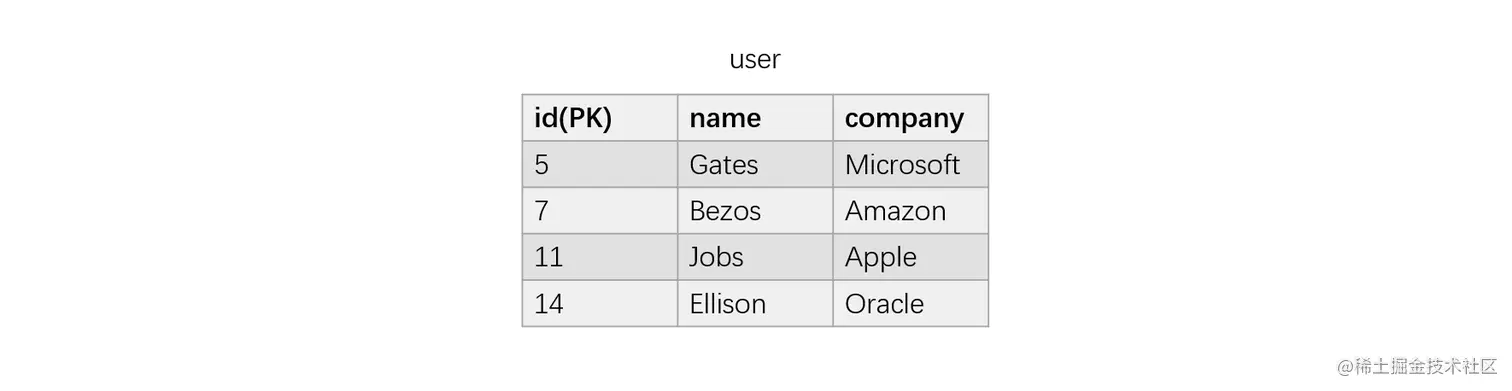Select the id(PK) column header
This screenshot has height=391, width=1512.
(600, 118)
